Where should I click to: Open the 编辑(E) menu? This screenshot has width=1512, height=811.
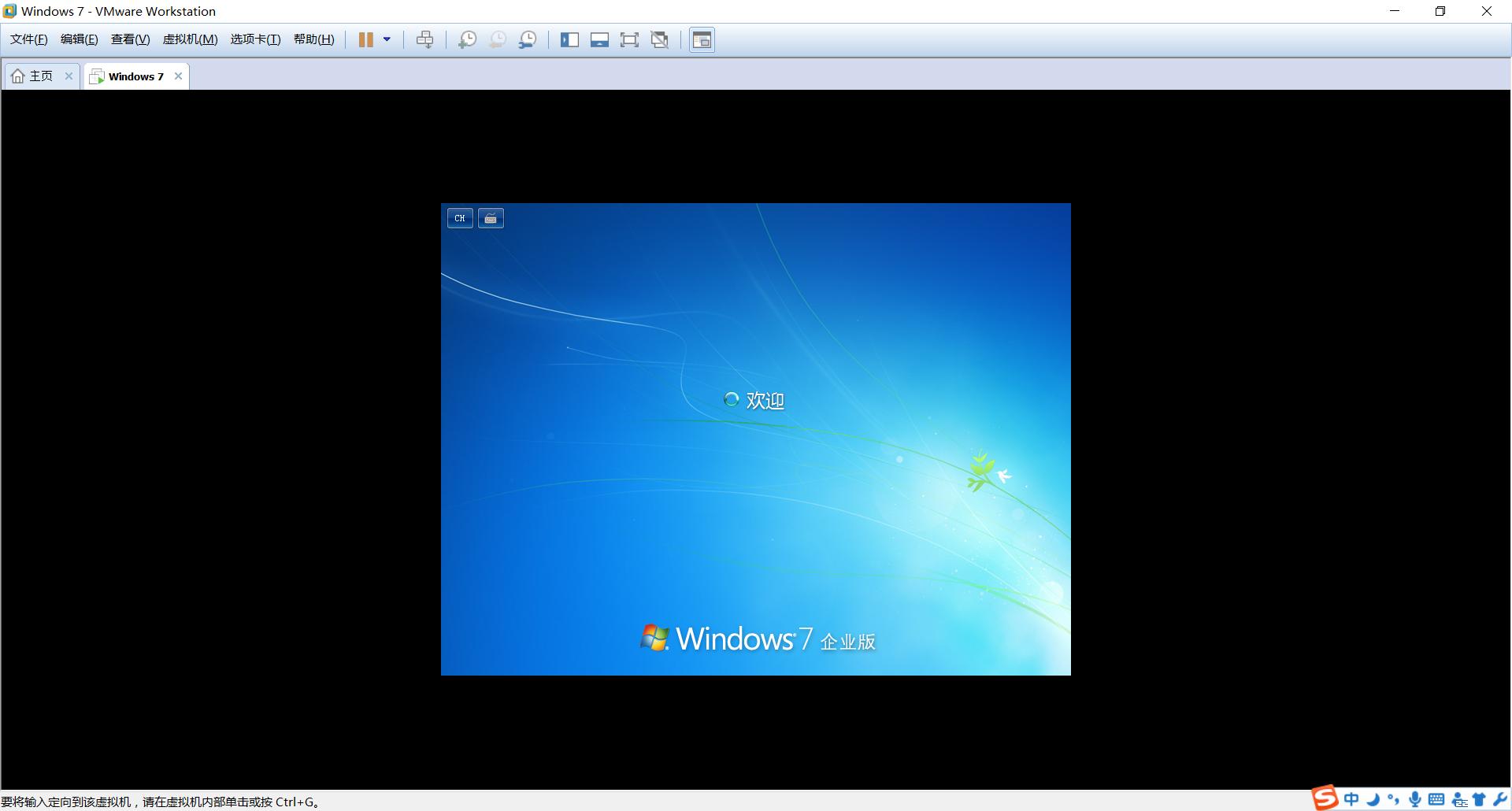pos(80,39)
